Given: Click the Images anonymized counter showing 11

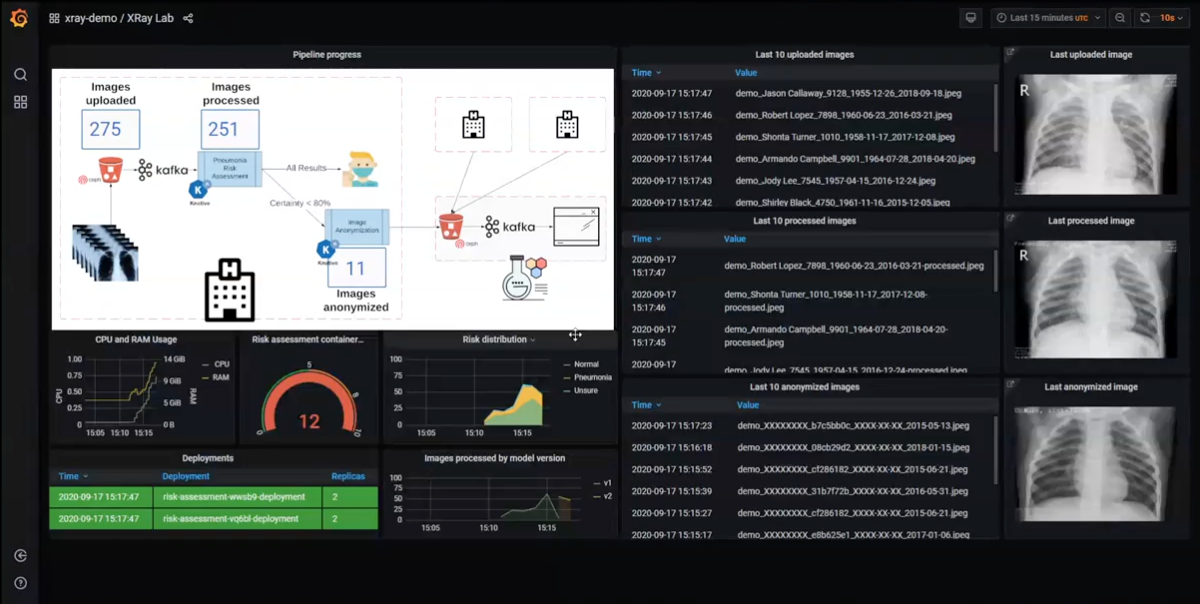Looking at the screenshot, I should point(356,268).
